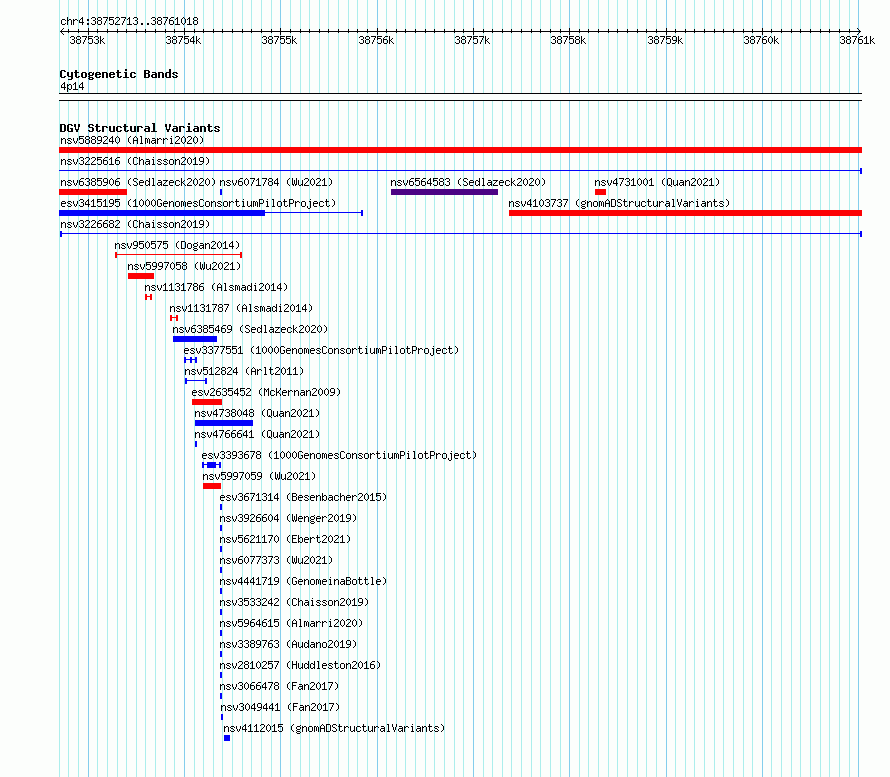Screen dimensions: 890x777
Task: Select the purple nsv6564583 variant bar
Action: (x=444, y=192)
